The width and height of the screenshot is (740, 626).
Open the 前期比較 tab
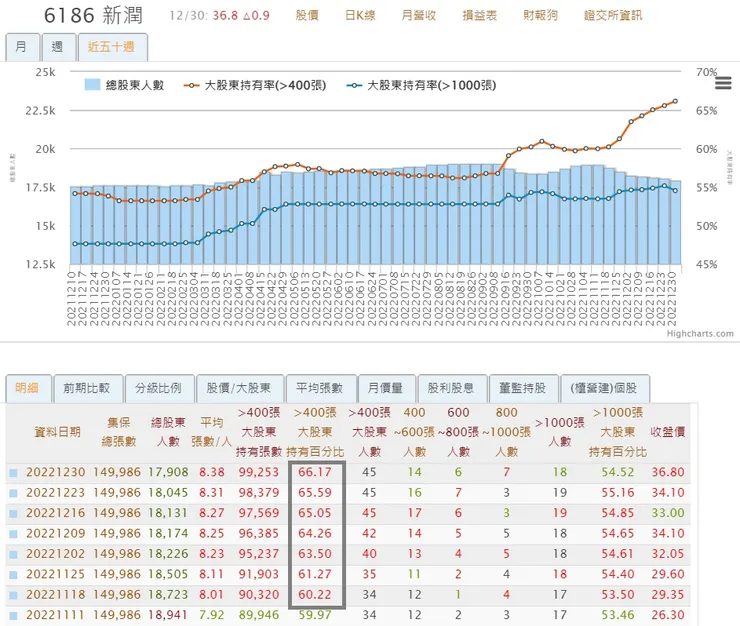88,388
